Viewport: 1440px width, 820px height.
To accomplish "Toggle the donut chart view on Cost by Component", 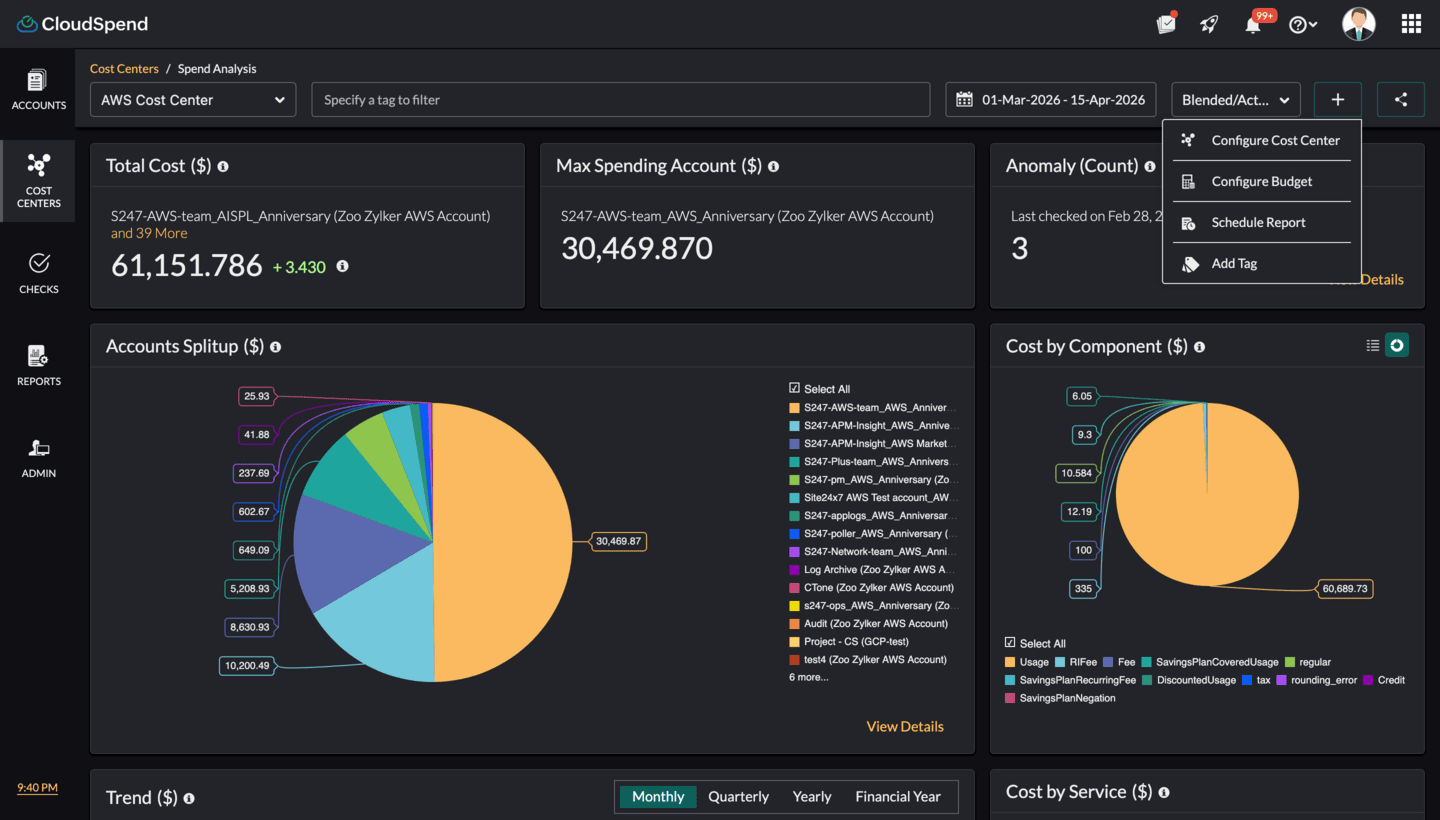I will pos(1396,344).
